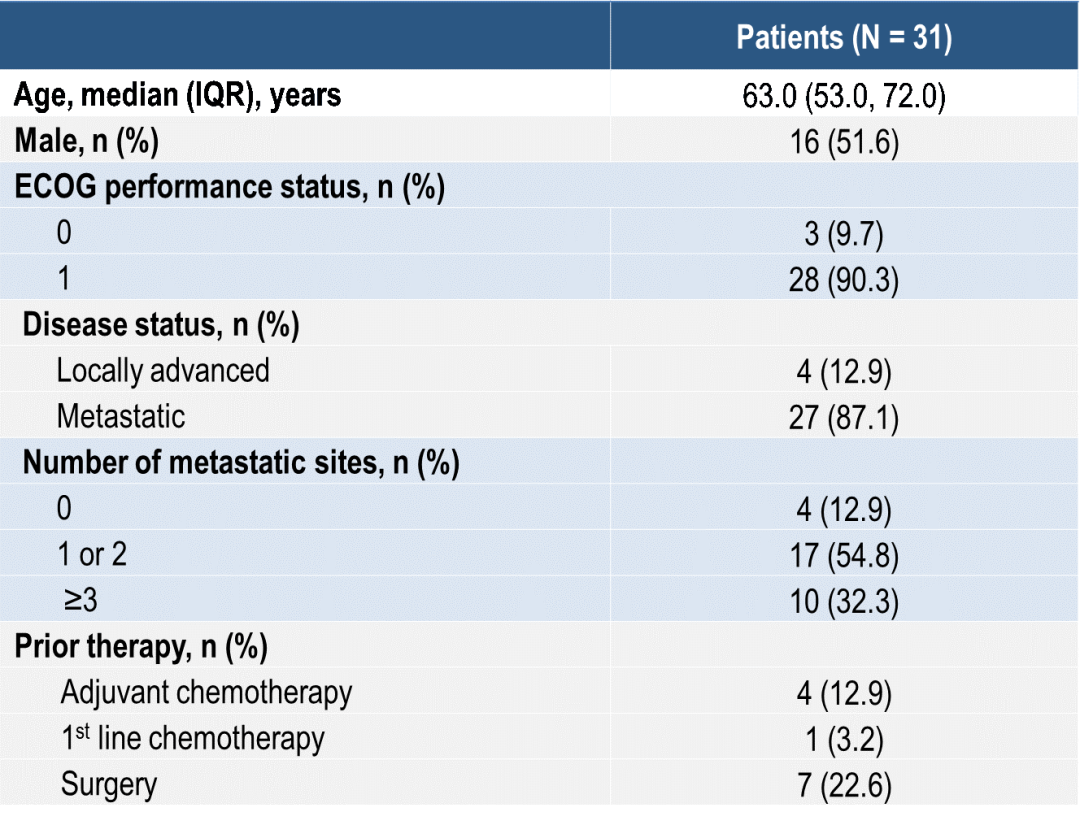This screenshot has width=1080, height=825.
Task: Select the Age, median (IQR), years row label
Action: tap(177, 95)
